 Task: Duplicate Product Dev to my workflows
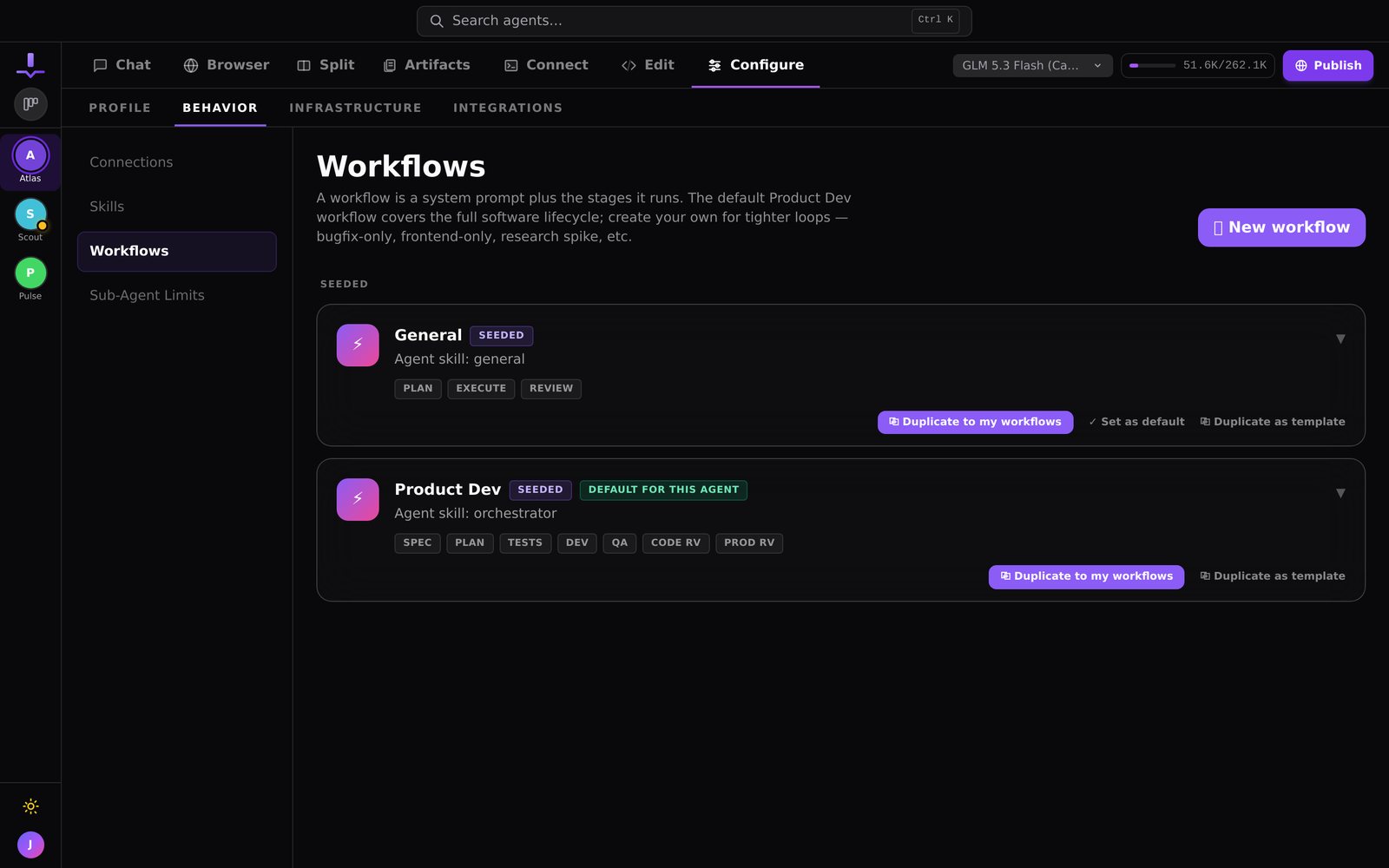coord(1086,576)
